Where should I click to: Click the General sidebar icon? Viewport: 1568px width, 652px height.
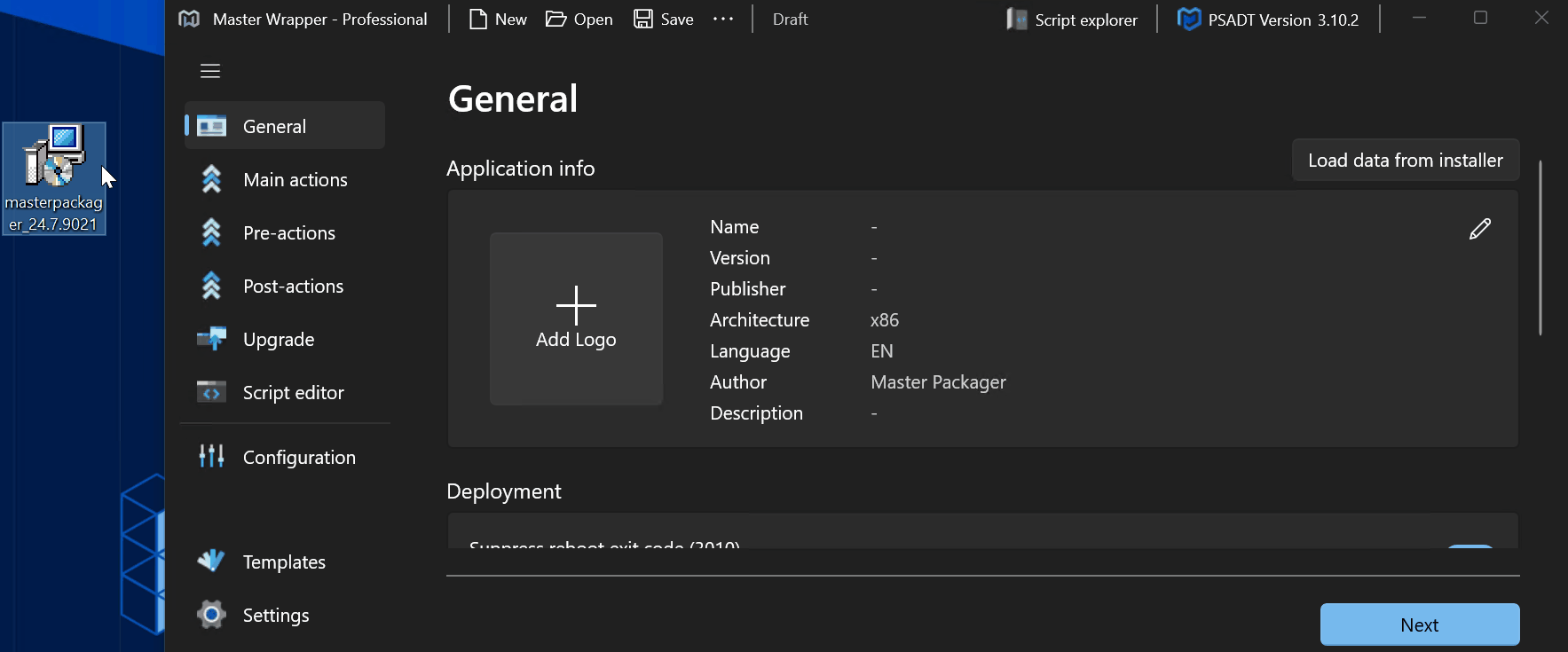211,126
